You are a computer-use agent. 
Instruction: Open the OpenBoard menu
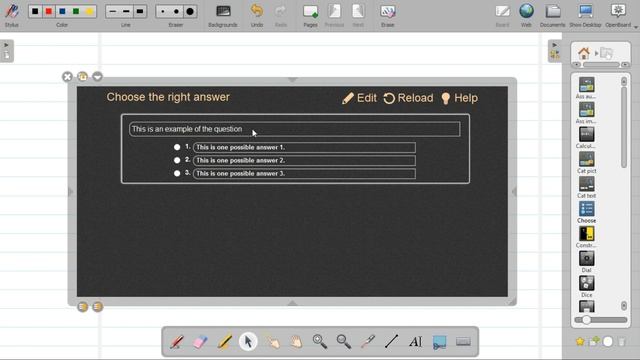pyautogui.click(x=618, y=15)
